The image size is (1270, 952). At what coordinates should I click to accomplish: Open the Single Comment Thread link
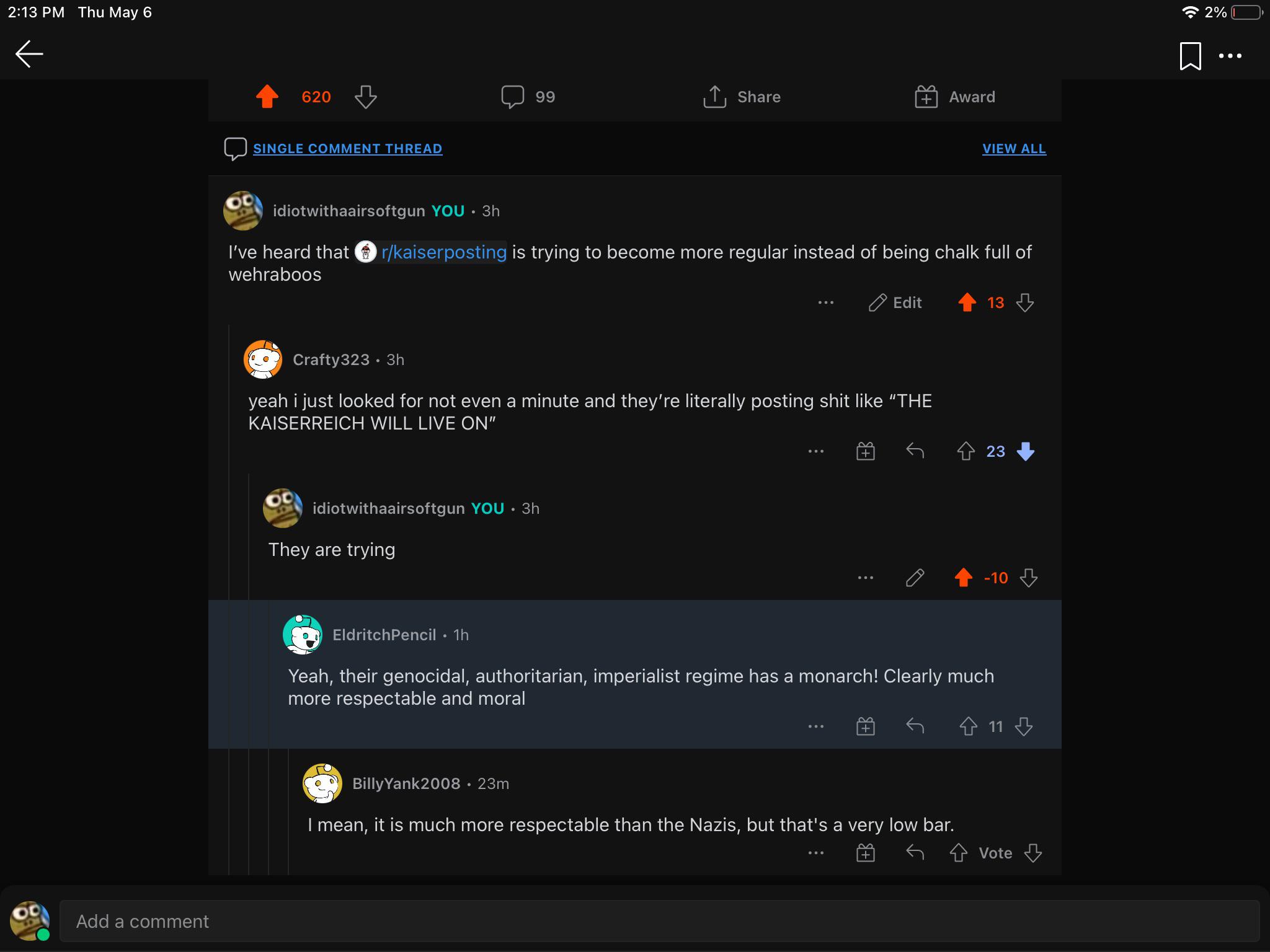tap(347, 149)
